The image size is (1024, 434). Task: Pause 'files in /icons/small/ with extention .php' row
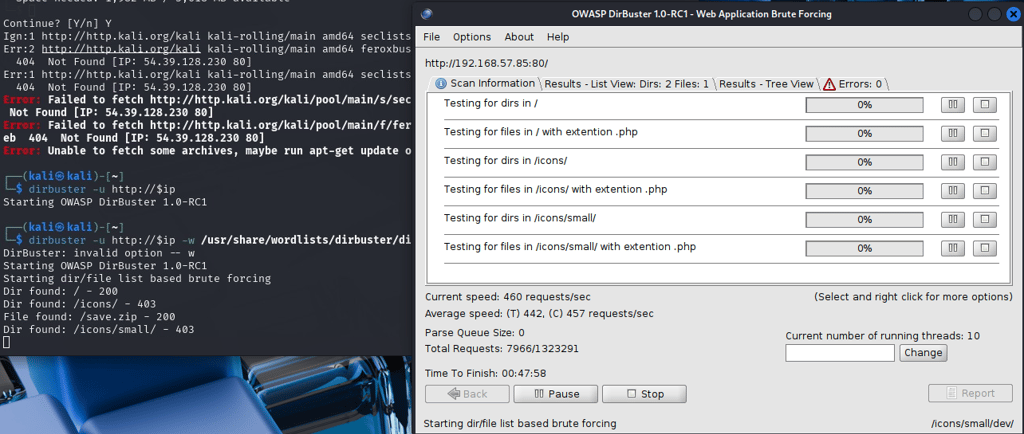[953, 248]
